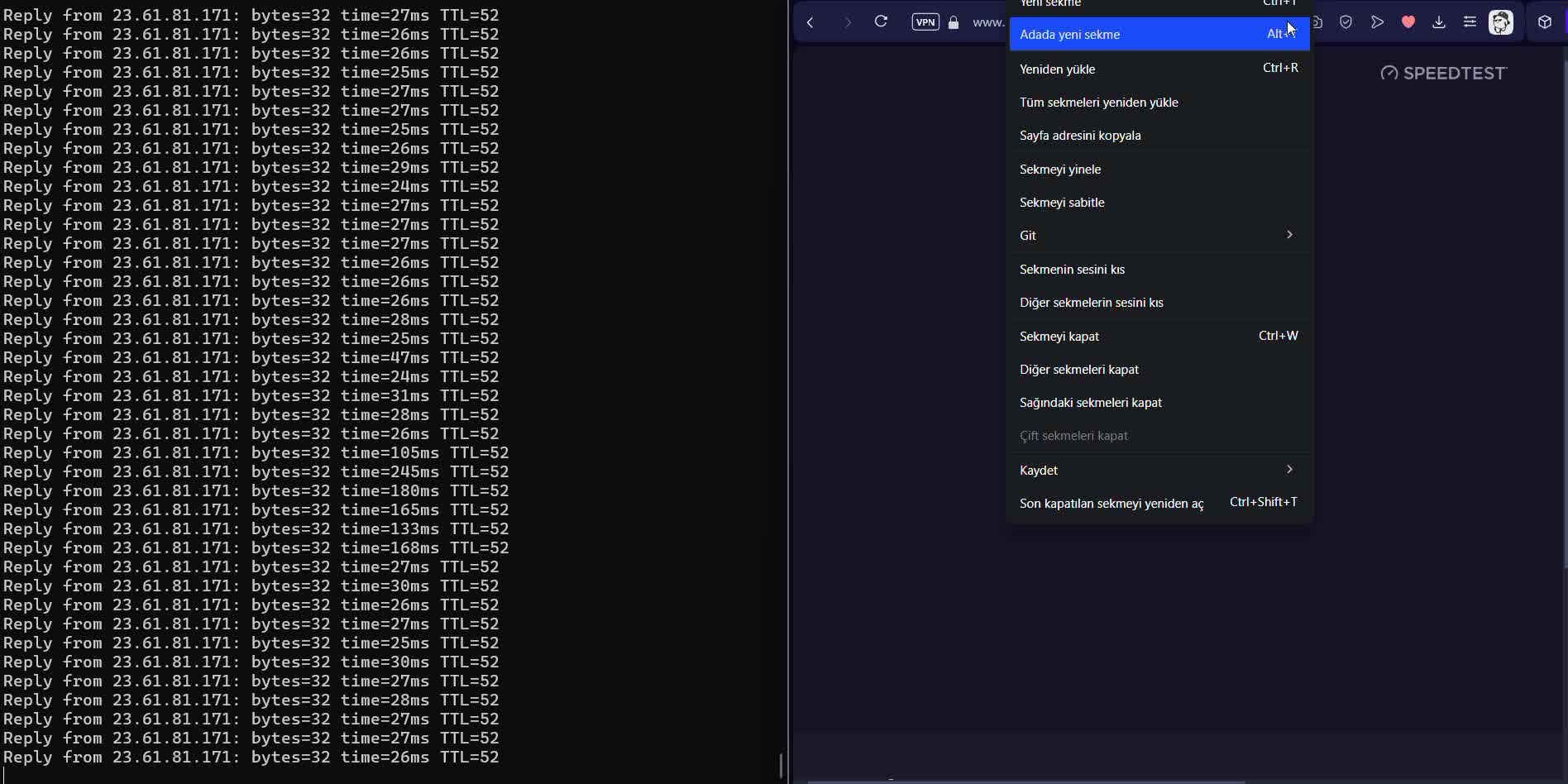Screen dimensions: 1568x784
Task: Open the extensions cube icon
Action: [x=1544, y=22]
